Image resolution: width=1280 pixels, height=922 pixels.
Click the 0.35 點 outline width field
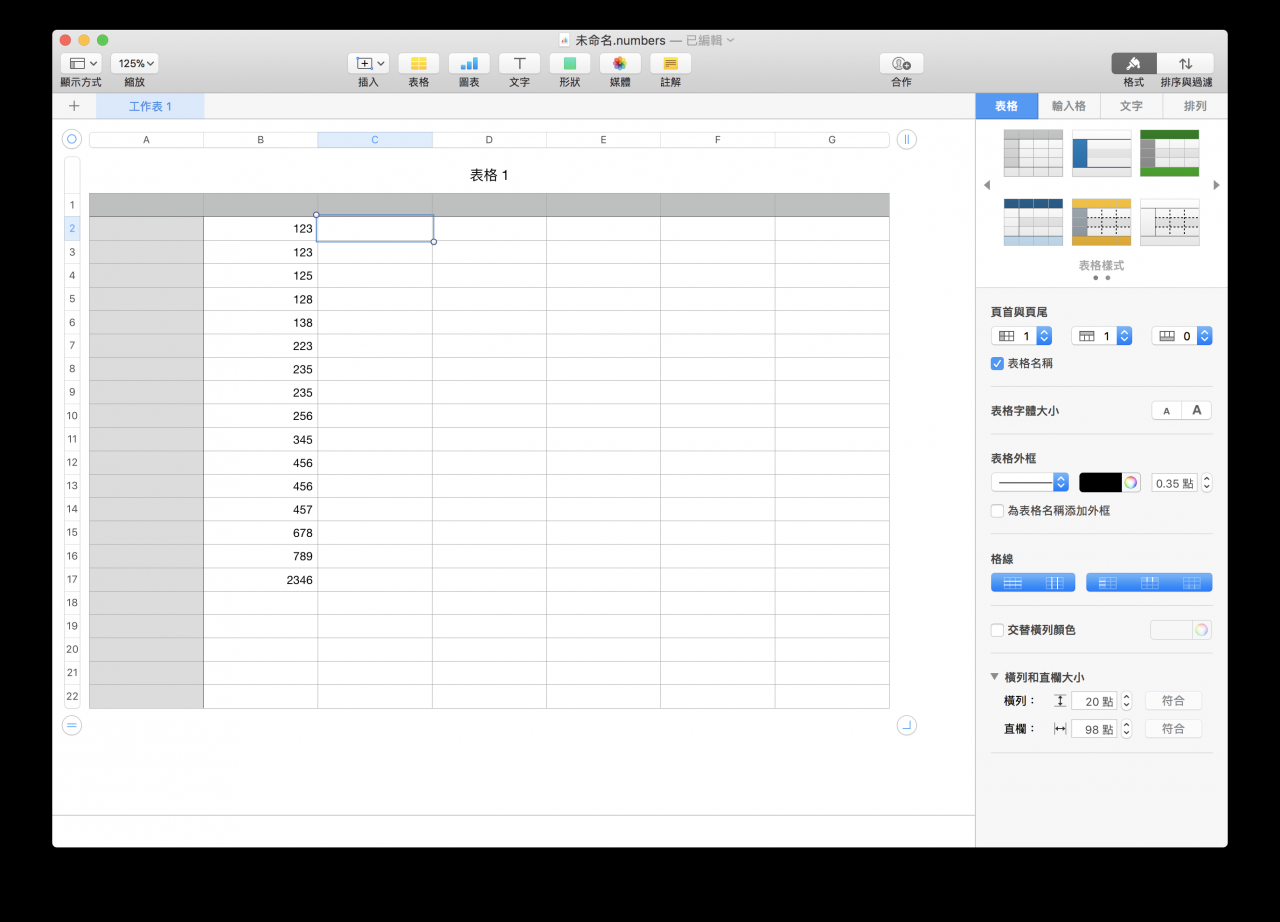[x=1174, y=483]
